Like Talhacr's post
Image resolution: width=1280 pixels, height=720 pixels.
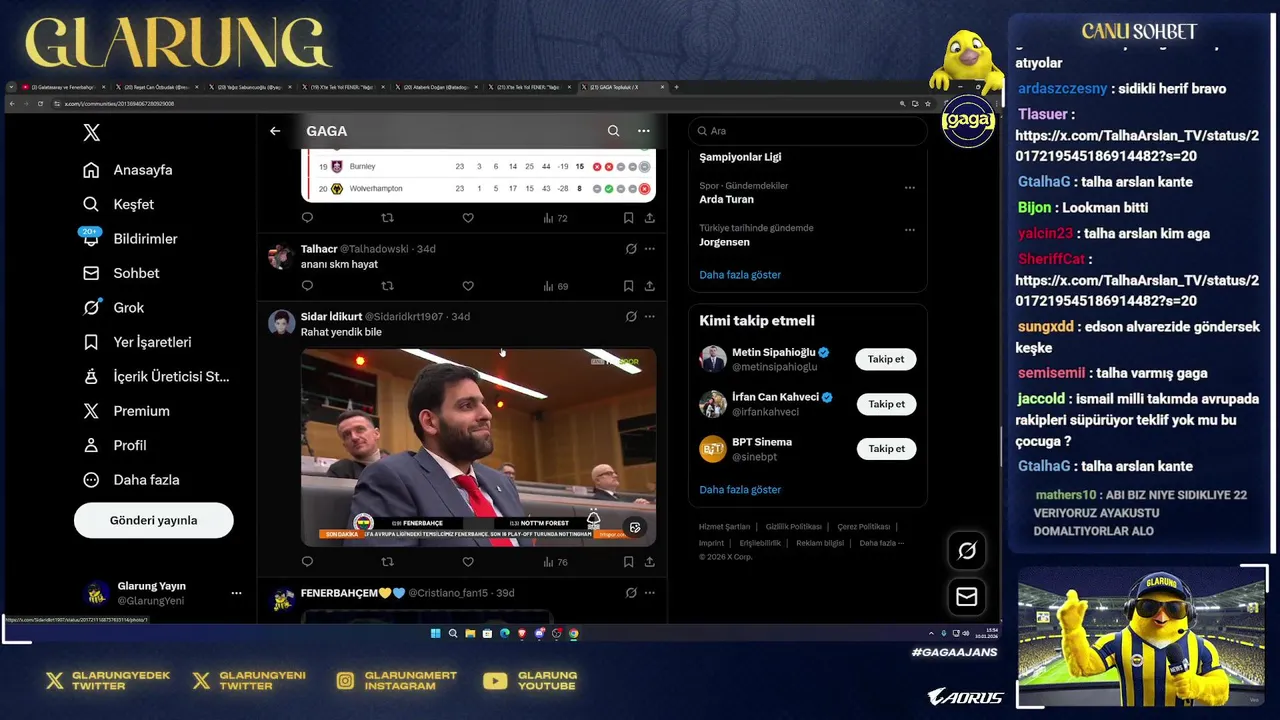tap(467, 286)
